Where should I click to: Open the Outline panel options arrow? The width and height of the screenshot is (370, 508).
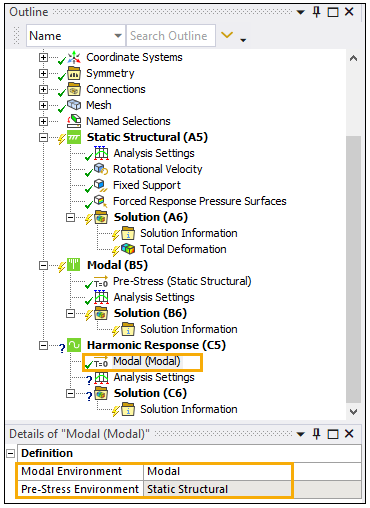(301, 13)
